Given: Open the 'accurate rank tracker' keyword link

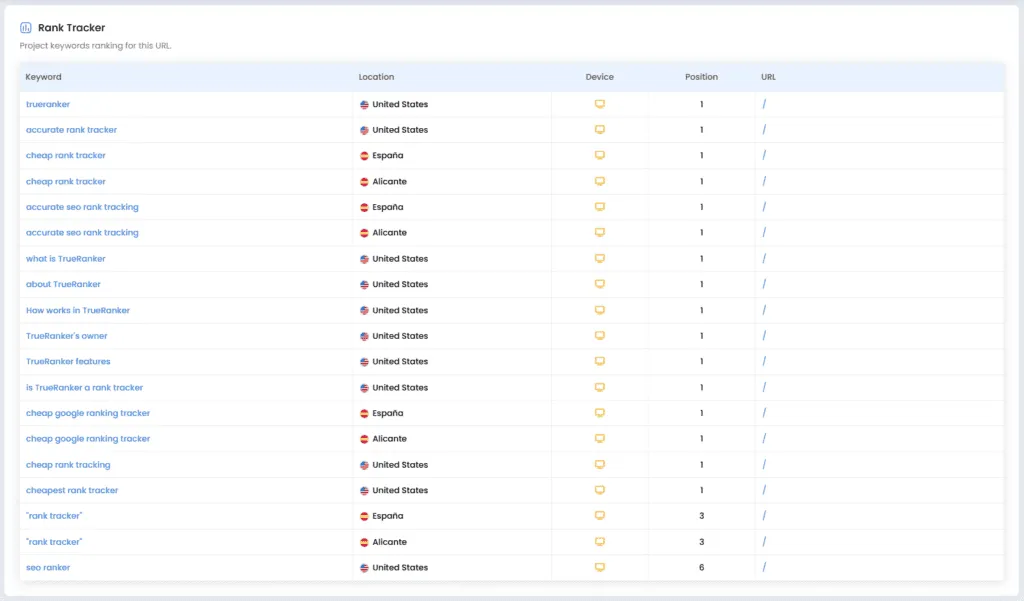Looking at the screenshot, I should click(71, 129).
